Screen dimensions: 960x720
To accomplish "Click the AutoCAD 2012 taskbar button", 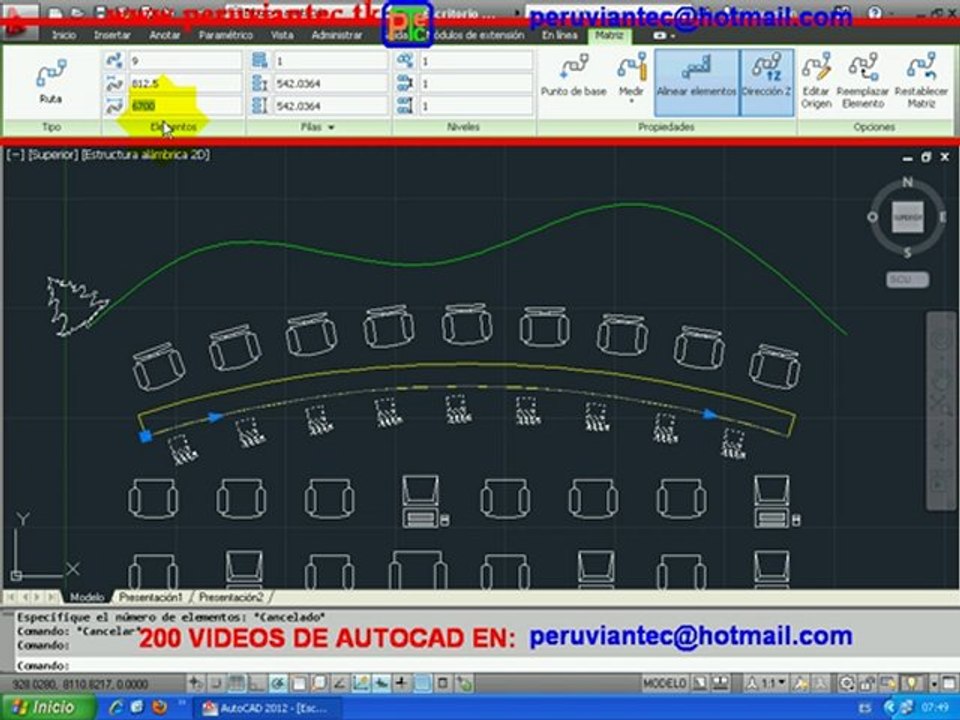I will [x=267, y=708].
